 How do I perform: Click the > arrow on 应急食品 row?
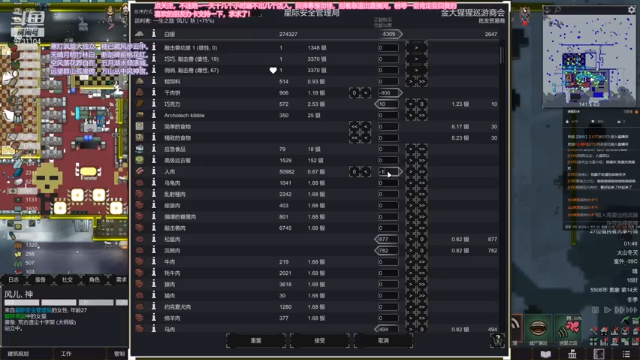pos(411,149)
